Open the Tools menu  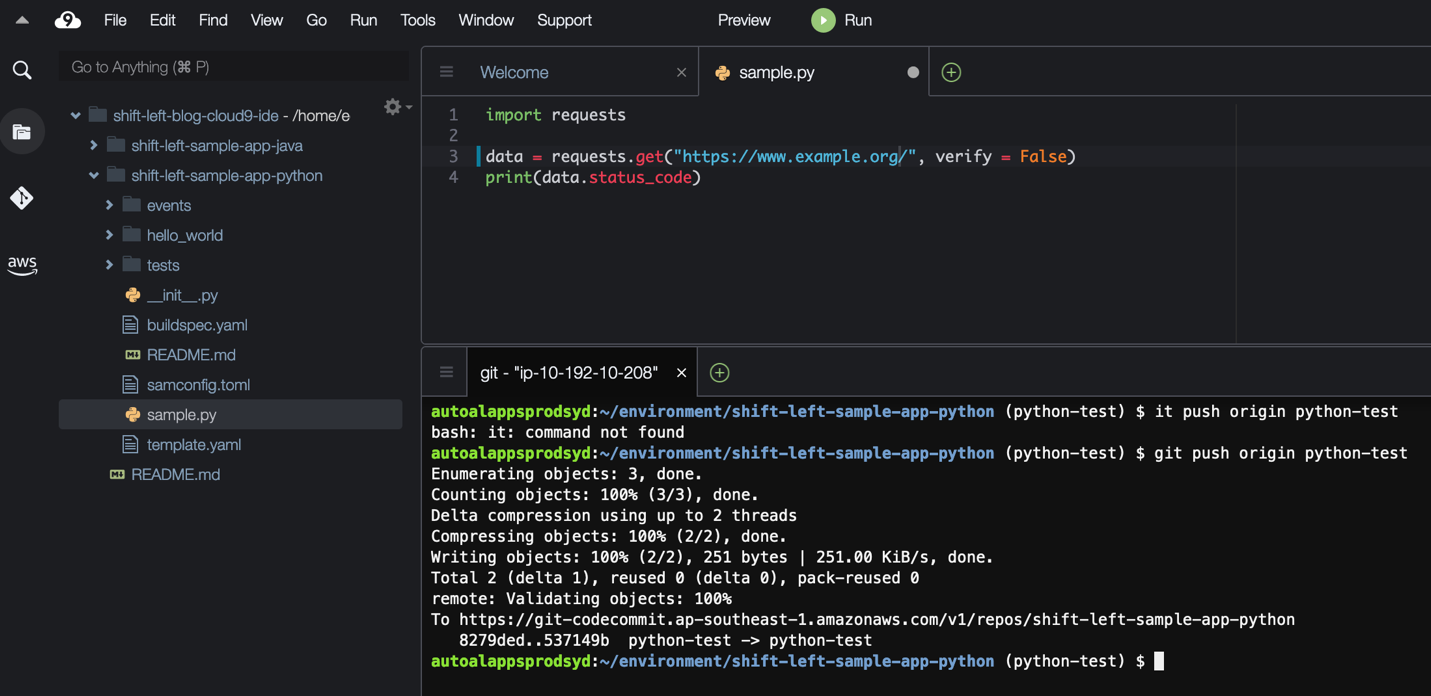(417, 20)
